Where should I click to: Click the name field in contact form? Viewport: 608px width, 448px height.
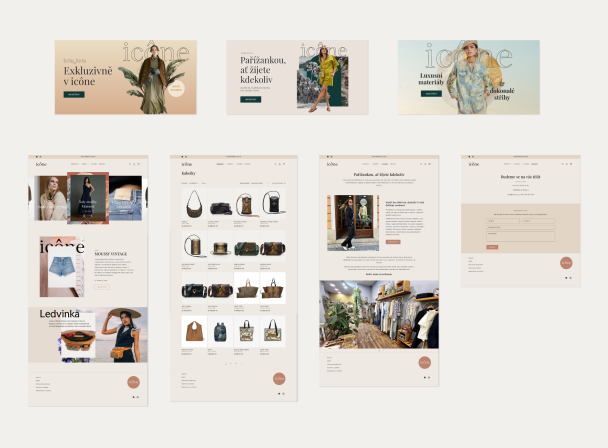click(x=503, y=221)
